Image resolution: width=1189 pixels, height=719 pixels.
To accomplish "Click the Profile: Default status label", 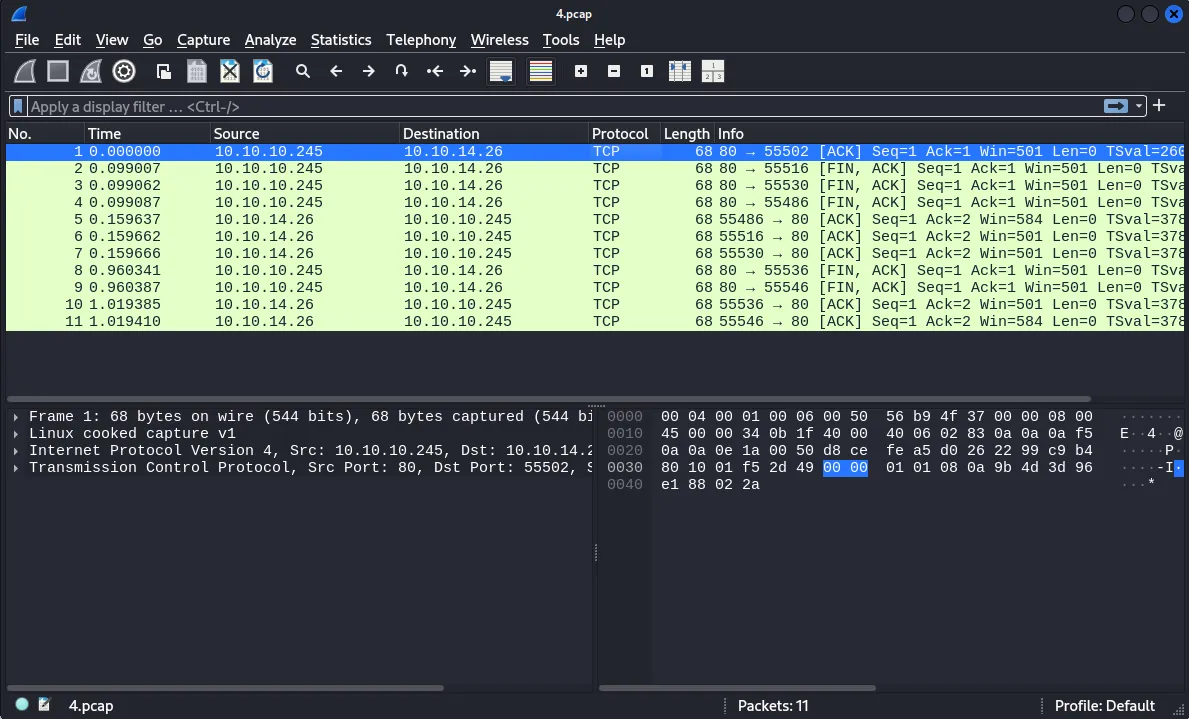I will (x=1104, y=705).
